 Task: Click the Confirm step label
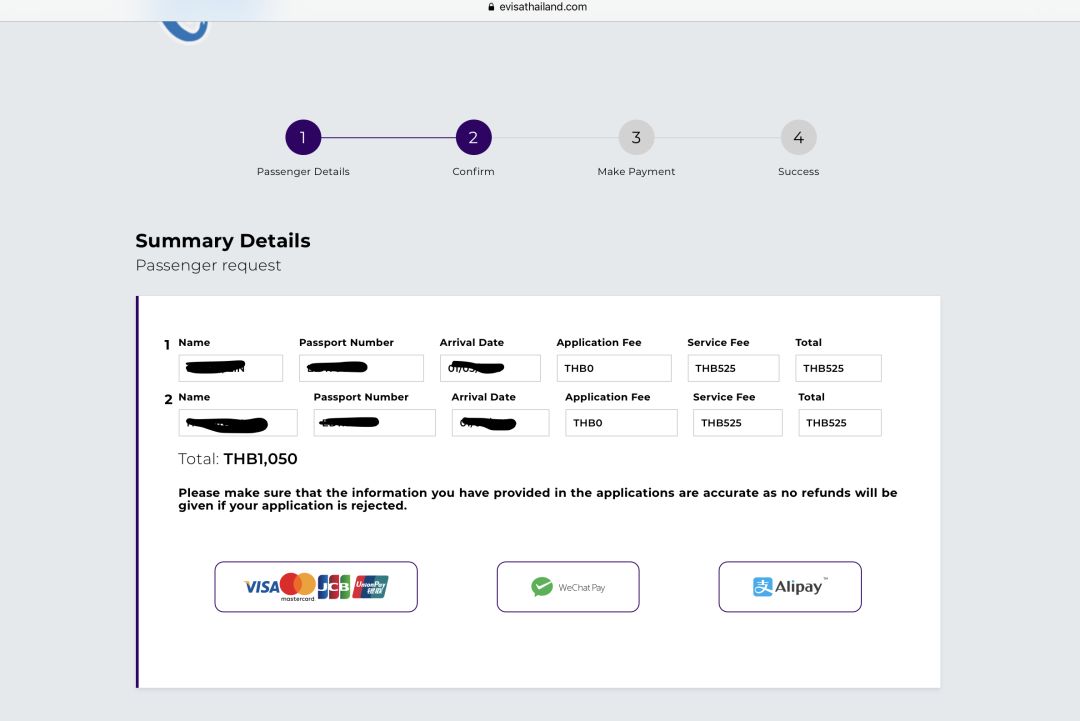coord(473,171)
